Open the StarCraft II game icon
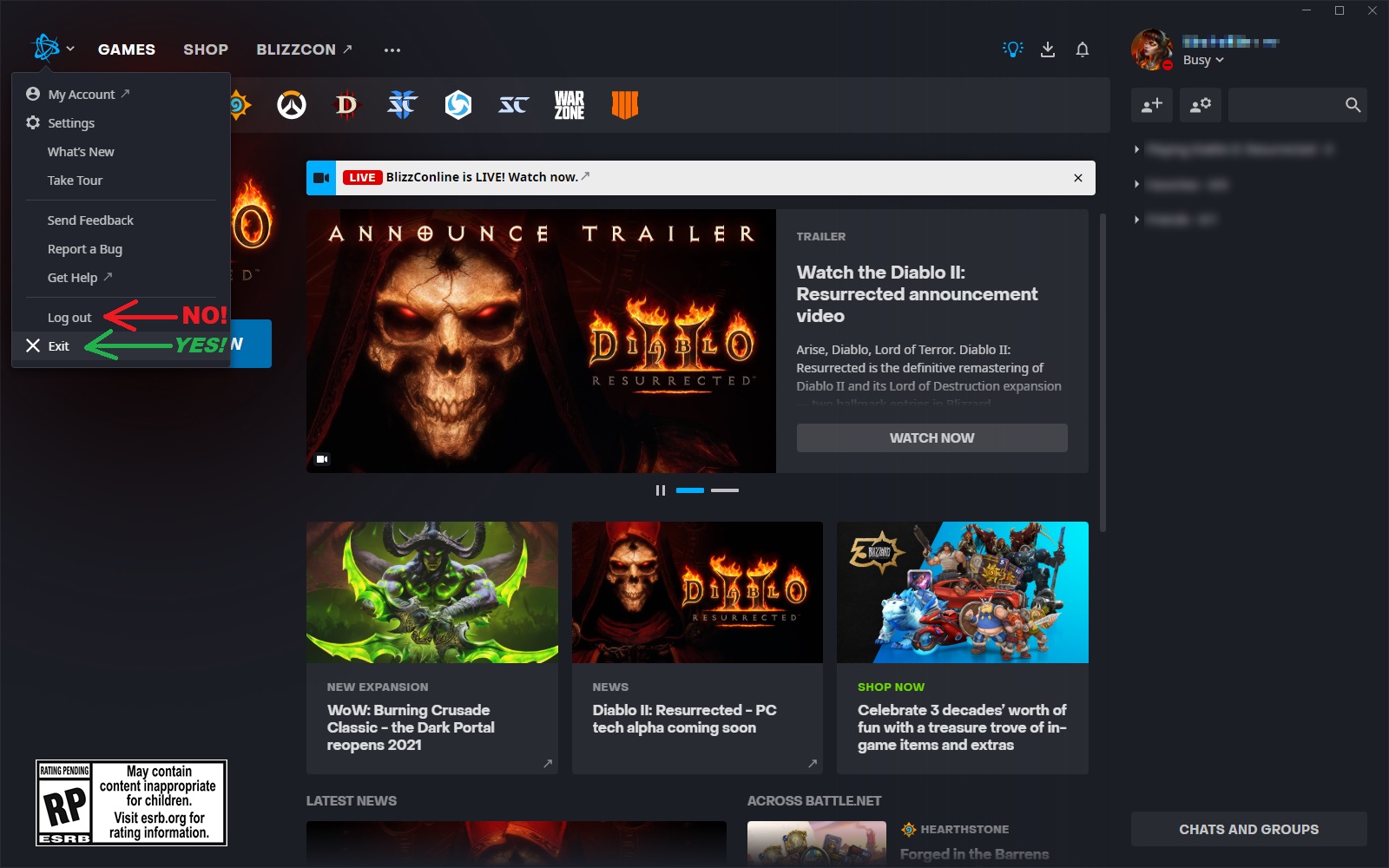The width and height of the screenshot is (1389, 868). click(402, 105)
